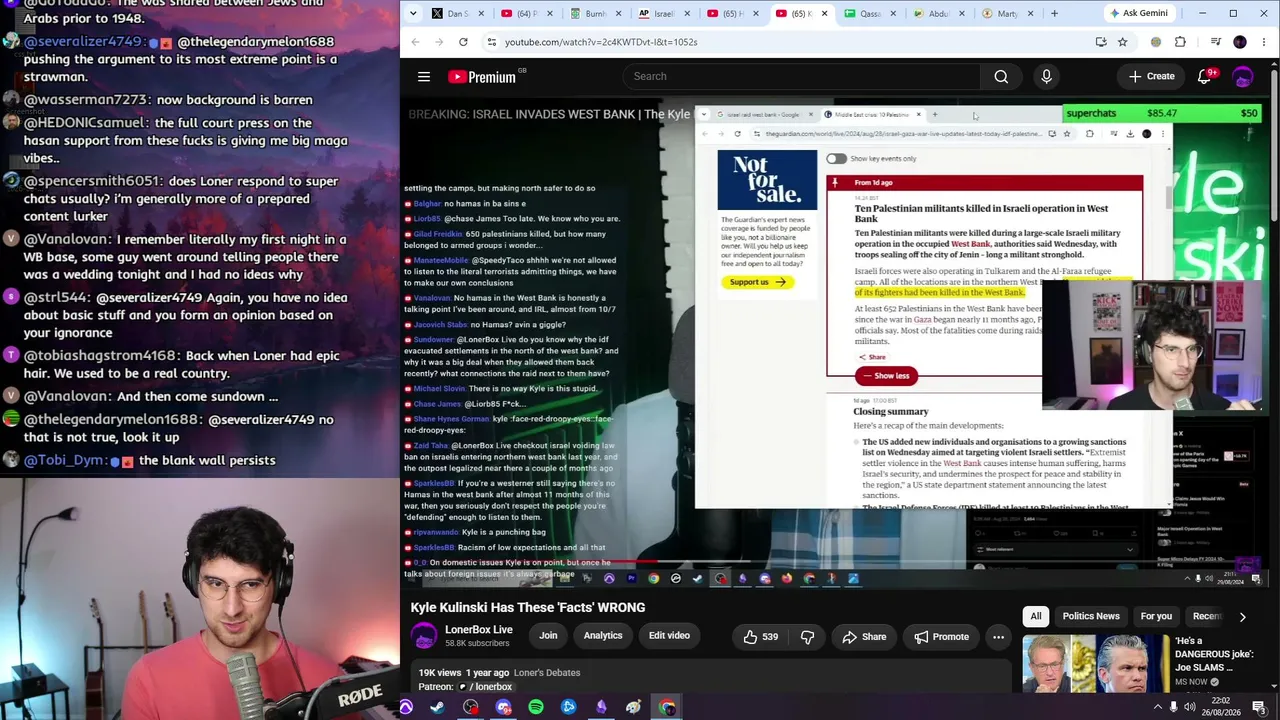Open Spotify from the taskbar

pos(536,708)
